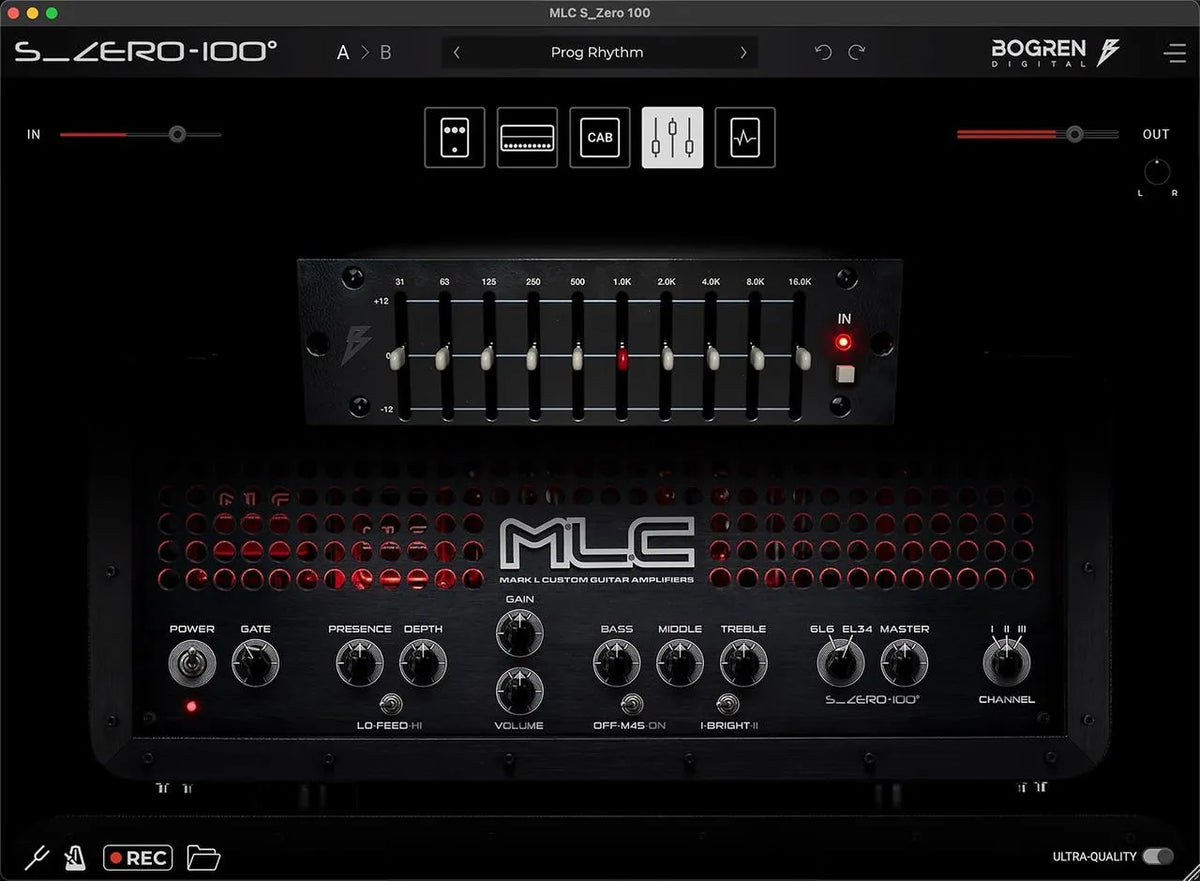This screenshot has width=1200, height=881.
Task: Open the CAB section
Action: tap(600, 137)
